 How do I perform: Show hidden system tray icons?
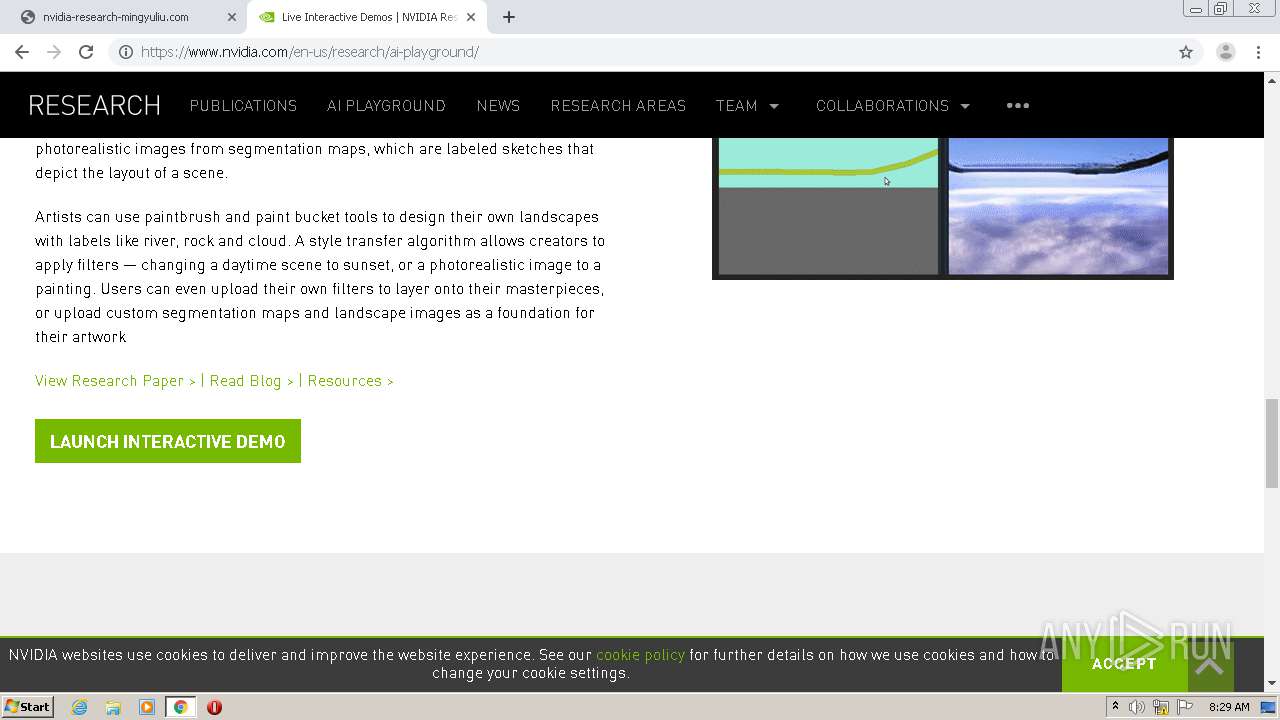pos(1115,707)
